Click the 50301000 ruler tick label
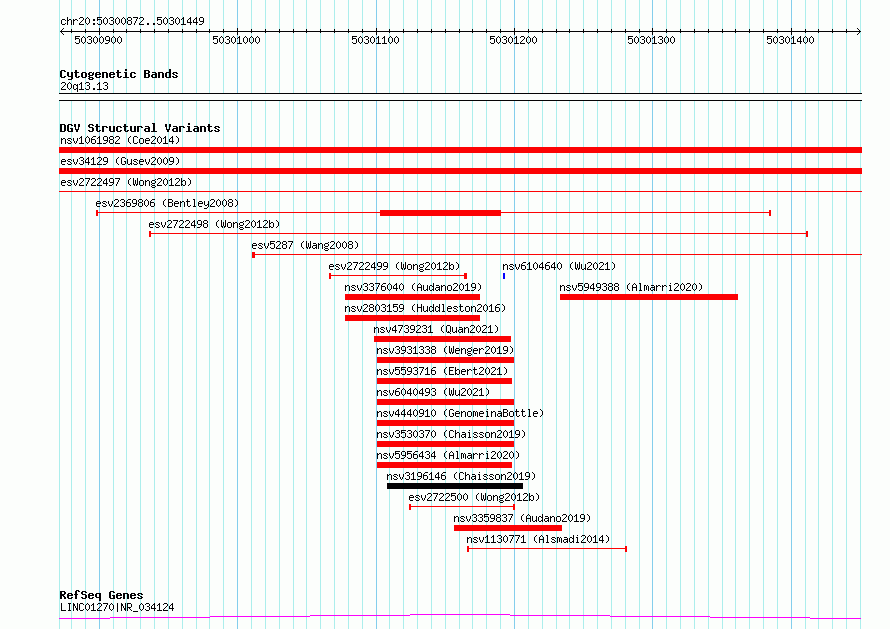Viewport: 890px width, 629px height. coord(236,40)
